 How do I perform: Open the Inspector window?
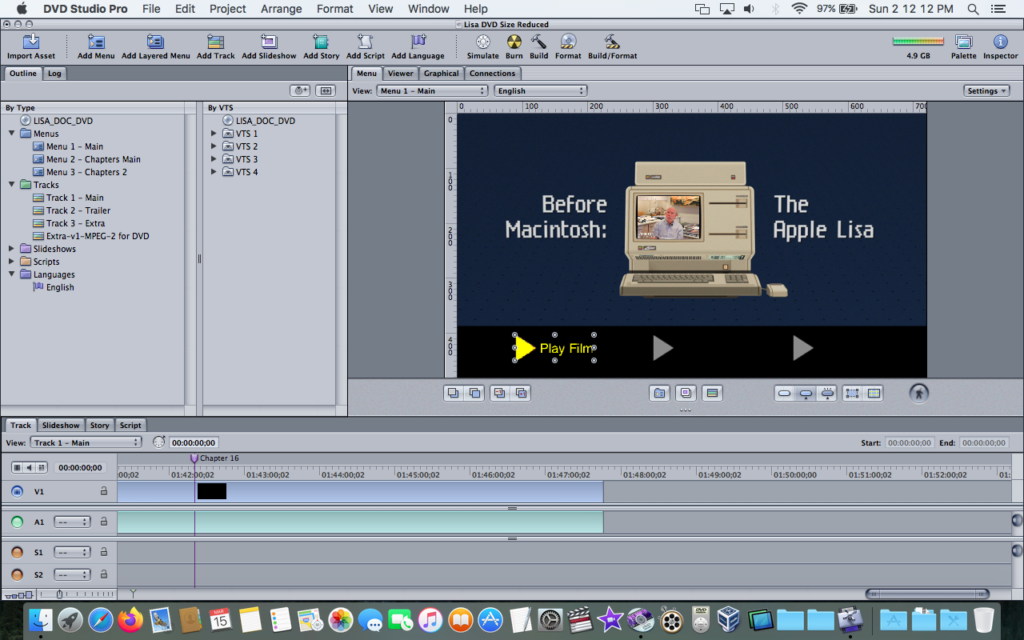coord(1000,43)
